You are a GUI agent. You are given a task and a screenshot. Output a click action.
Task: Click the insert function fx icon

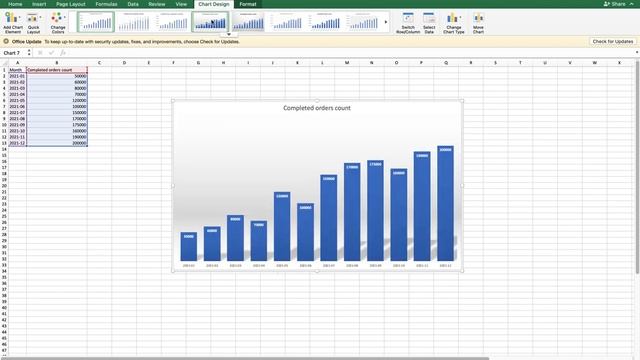pos(63,53)
